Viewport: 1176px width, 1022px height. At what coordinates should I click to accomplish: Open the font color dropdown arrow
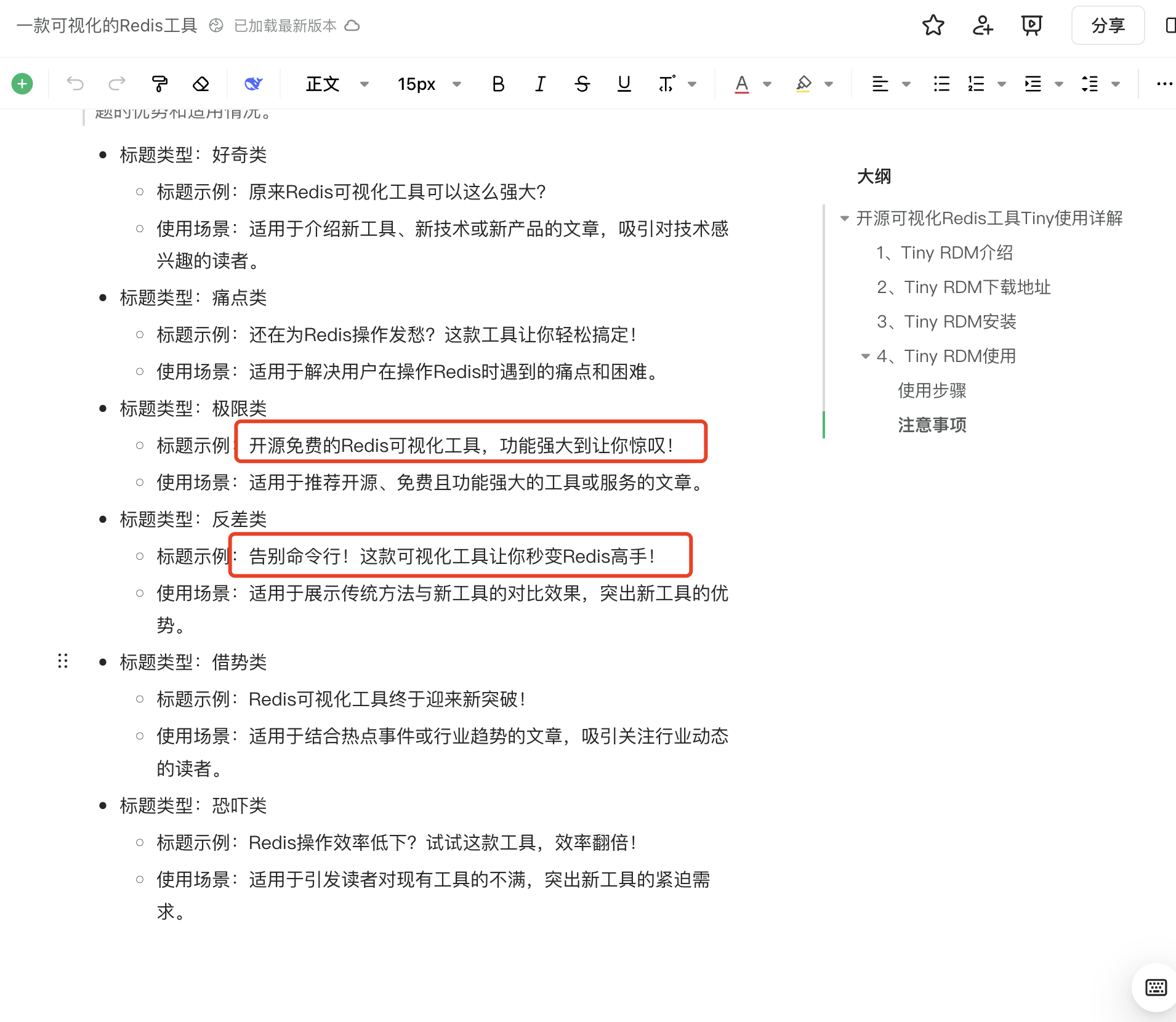(767, 84)
